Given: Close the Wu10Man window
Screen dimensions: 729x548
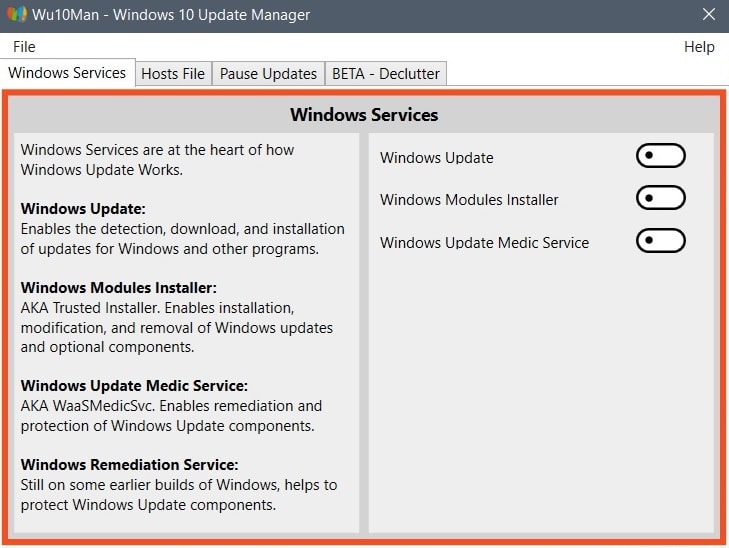Looking at the screenshot, I should coord(709,14).
